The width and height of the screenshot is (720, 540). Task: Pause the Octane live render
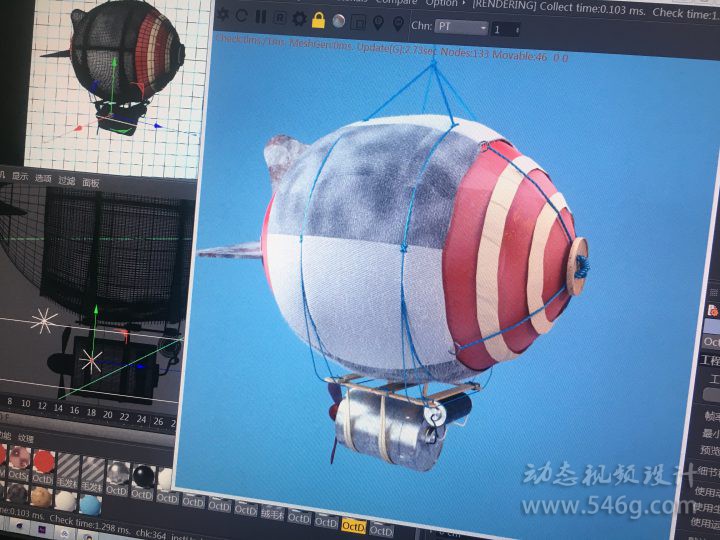[260, 17]
